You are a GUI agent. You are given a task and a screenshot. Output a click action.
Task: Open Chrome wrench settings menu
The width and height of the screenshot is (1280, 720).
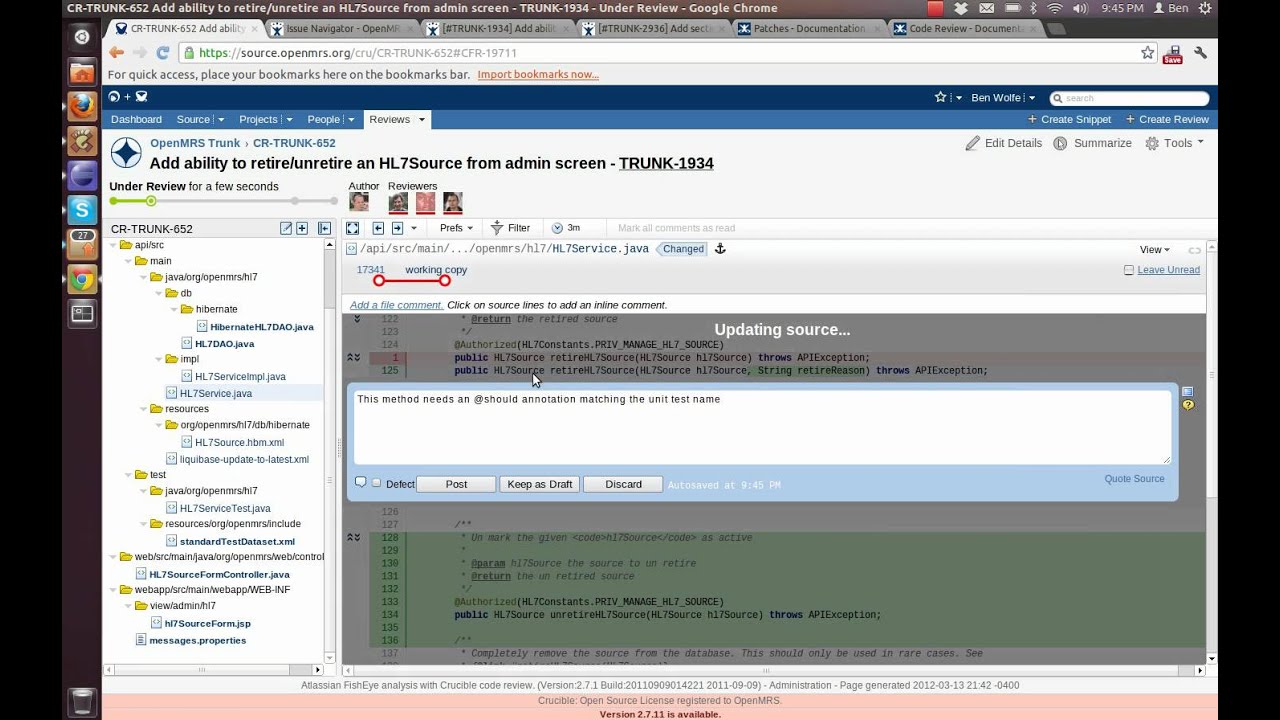(1200, 53)
